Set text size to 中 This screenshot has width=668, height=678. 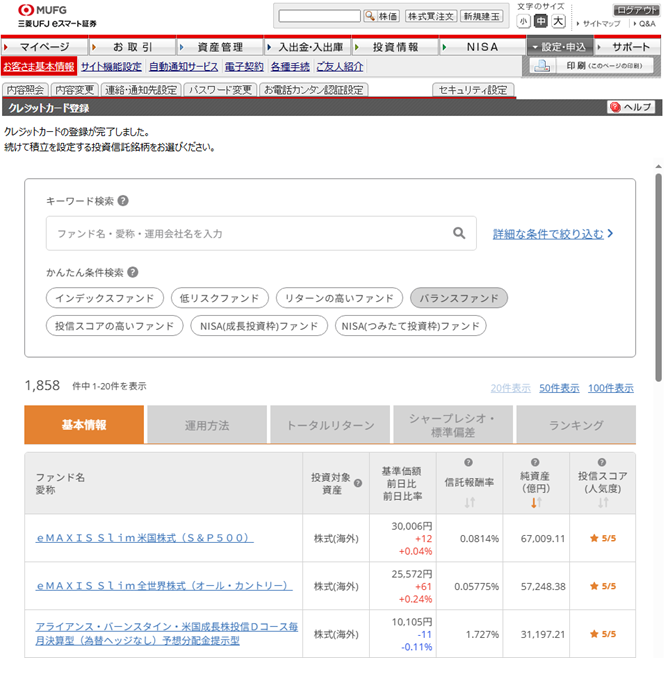coord(540,21)
